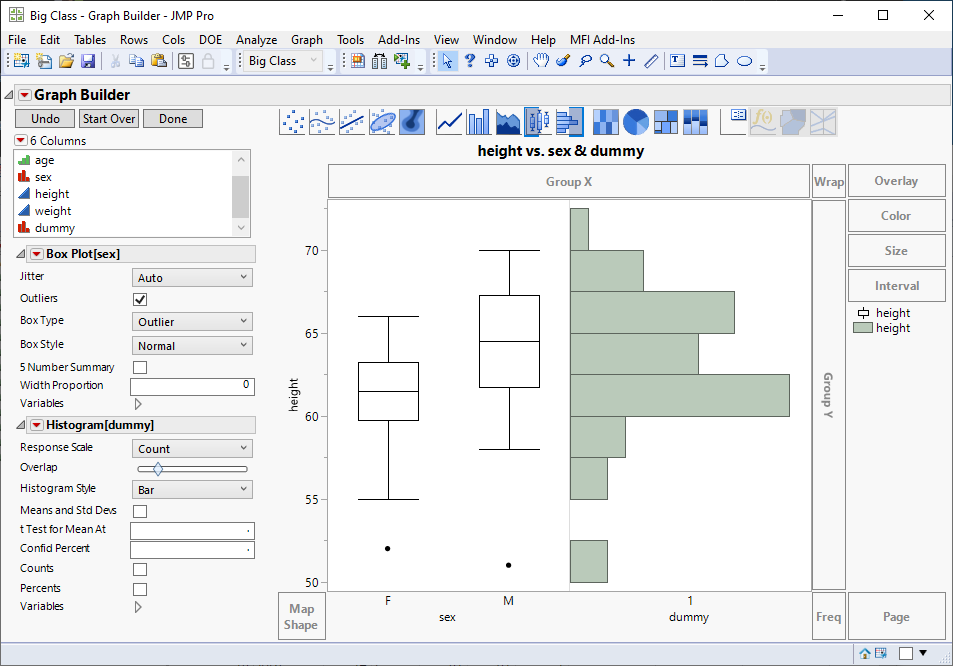Open the Box Type dropdown
The width and height of the screenshot is (953, 666).
click(191, 321)
